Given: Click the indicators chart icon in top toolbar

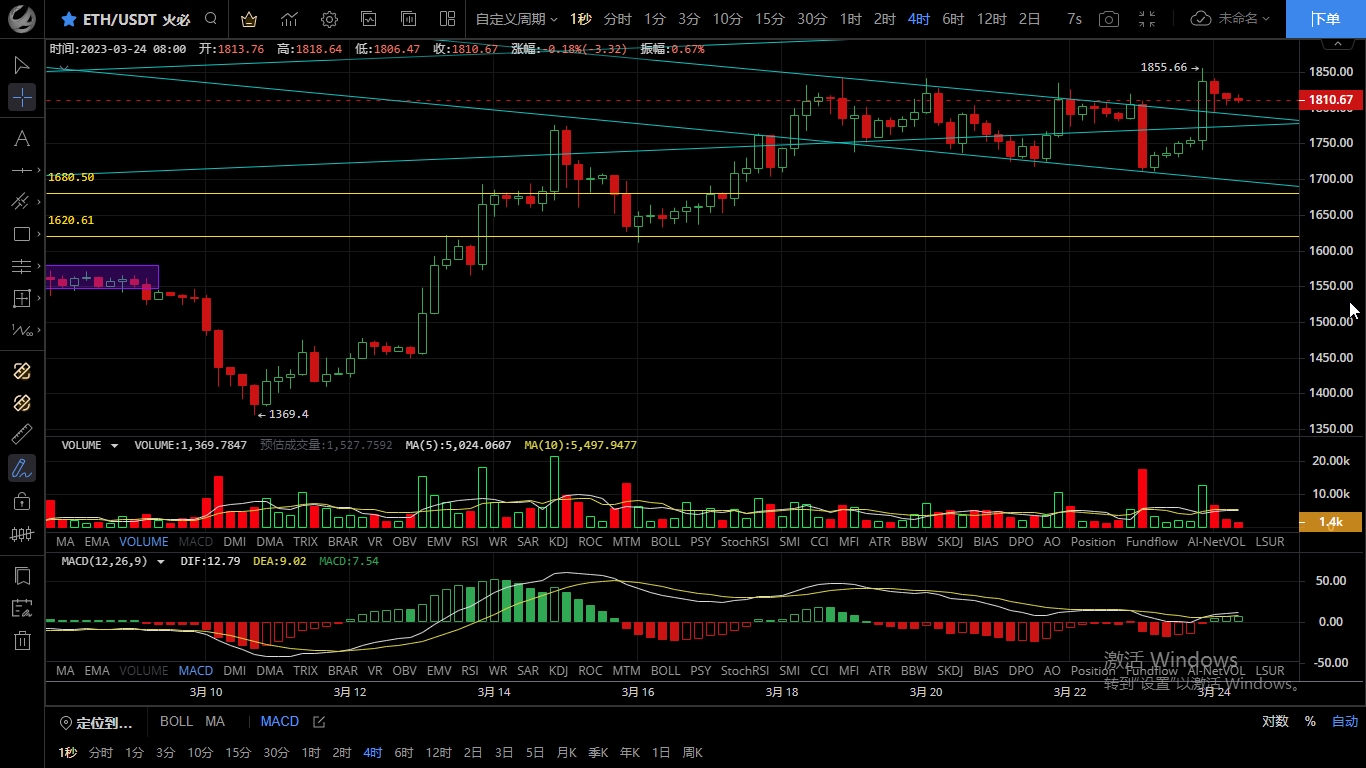Looking at the screenshot, I should tap(289, 19).
